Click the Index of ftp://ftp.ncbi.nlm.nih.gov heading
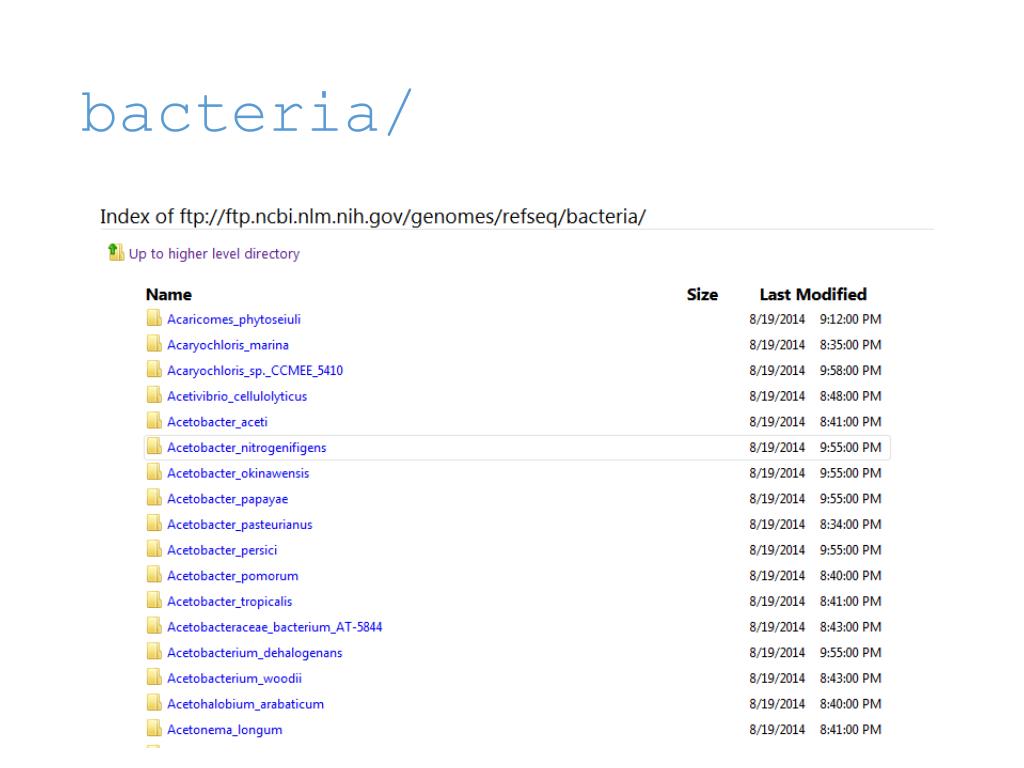1024x768 pixels. coord(373,216)
